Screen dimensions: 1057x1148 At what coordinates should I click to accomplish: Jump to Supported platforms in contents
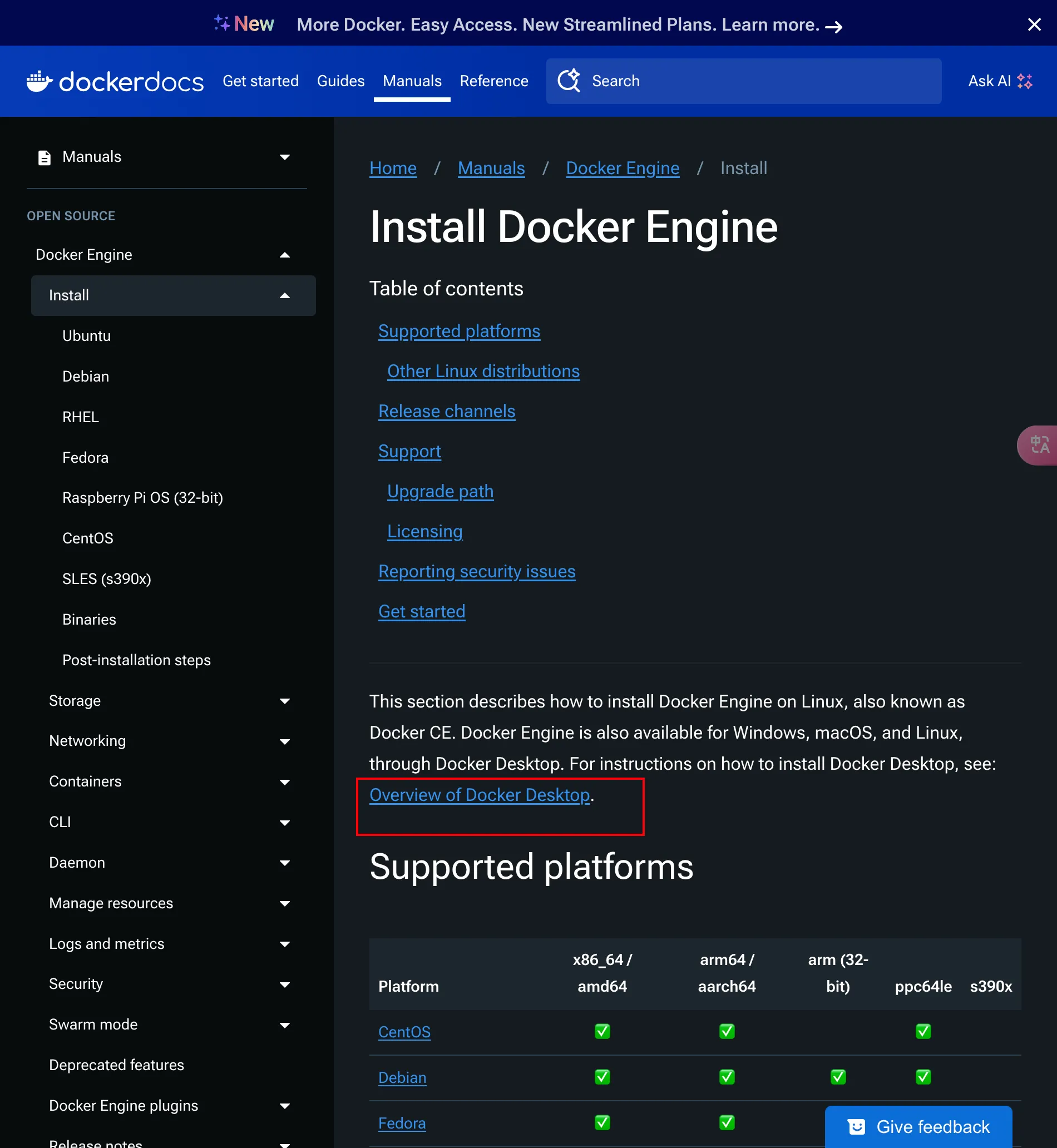coord(459,331)
